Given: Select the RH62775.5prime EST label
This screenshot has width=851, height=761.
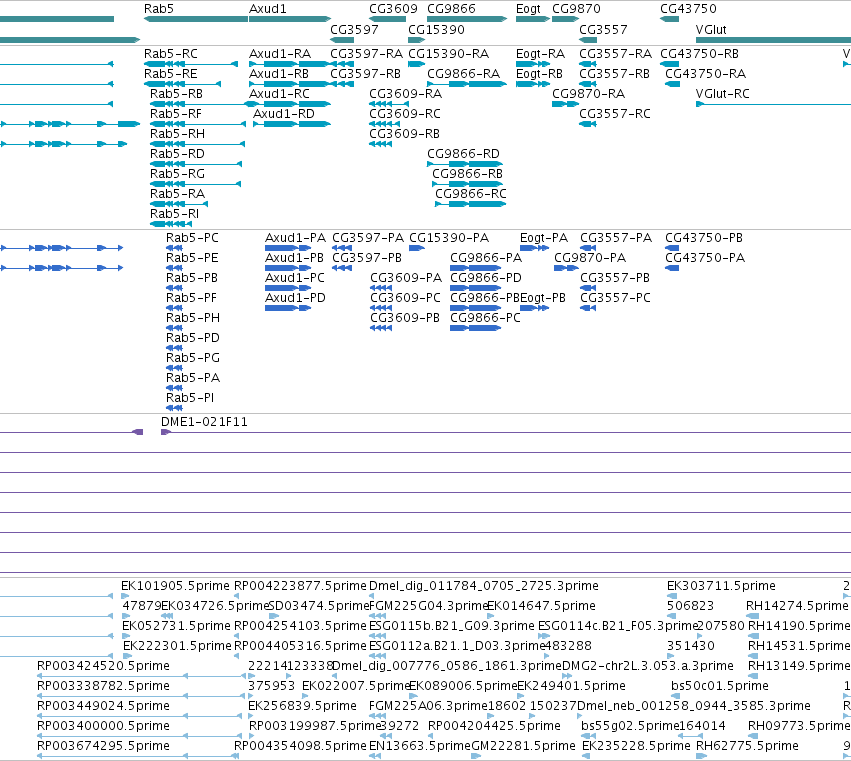Looking at the screenshot, I should coord(747,746).
